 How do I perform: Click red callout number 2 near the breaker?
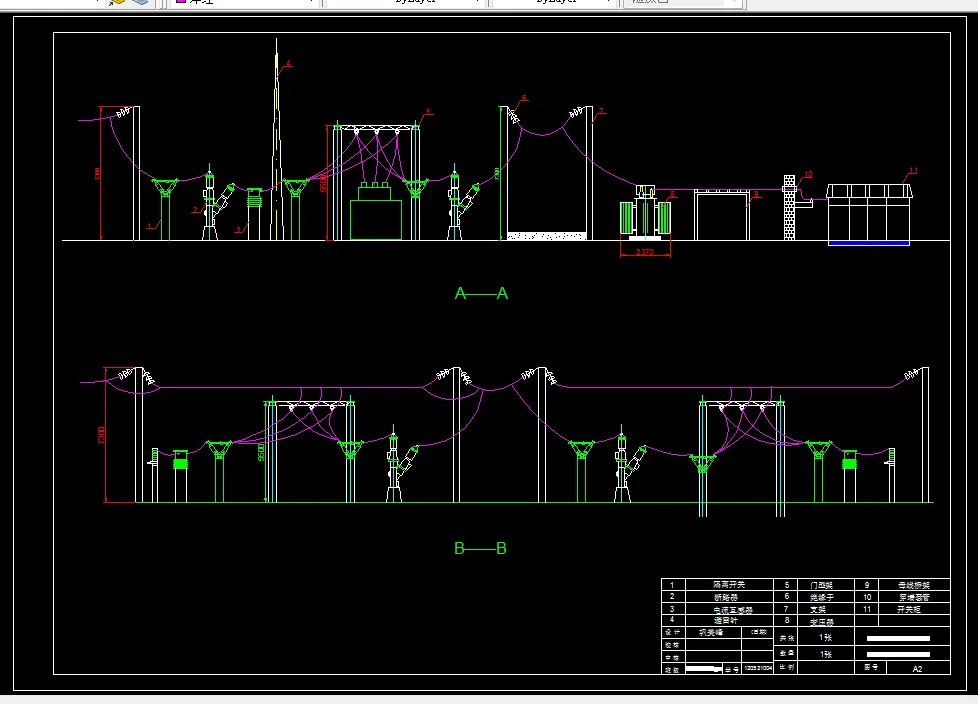click(195, 210)
